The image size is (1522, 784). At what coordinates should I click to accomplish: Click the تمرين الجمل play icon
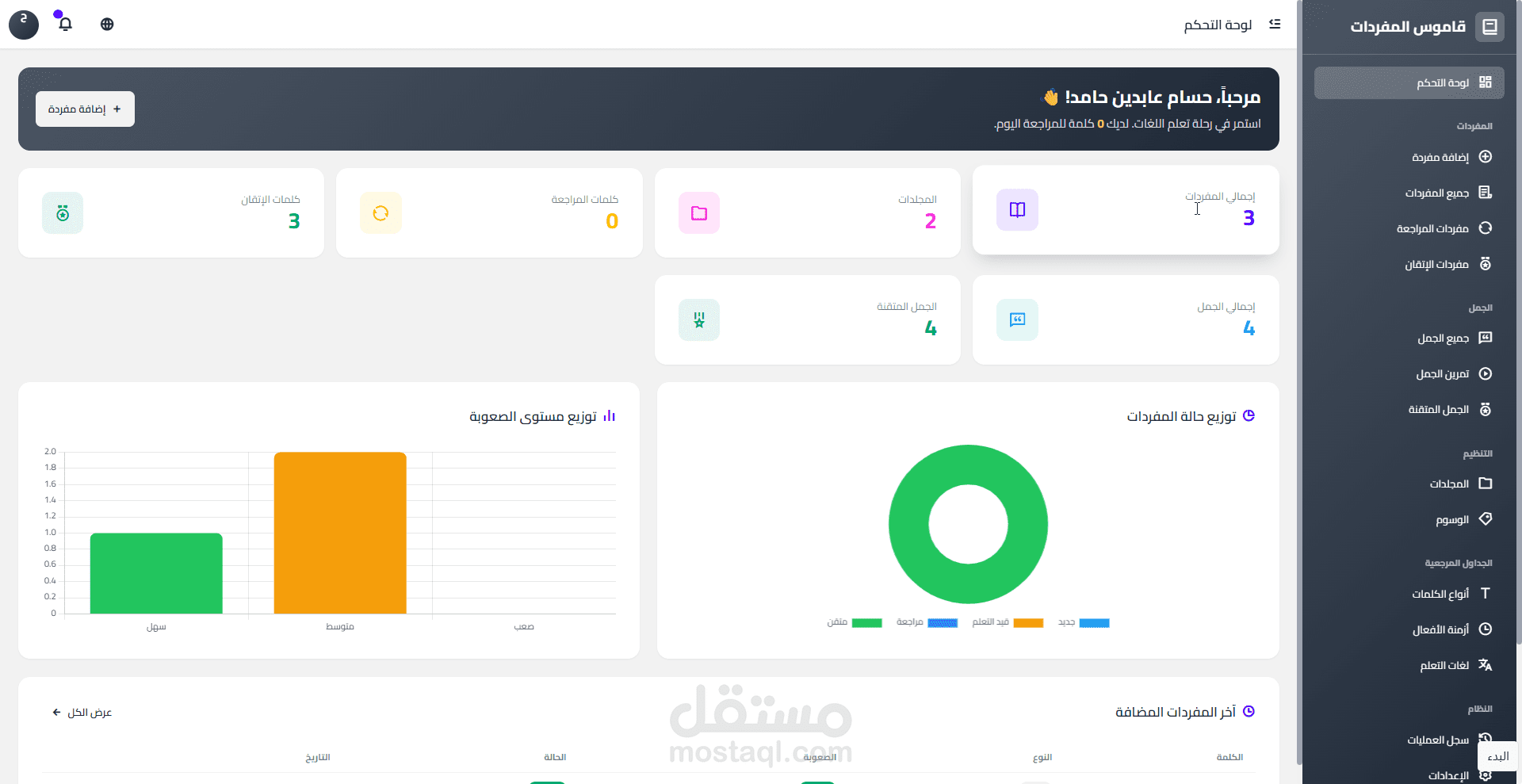coord(1486,373)
